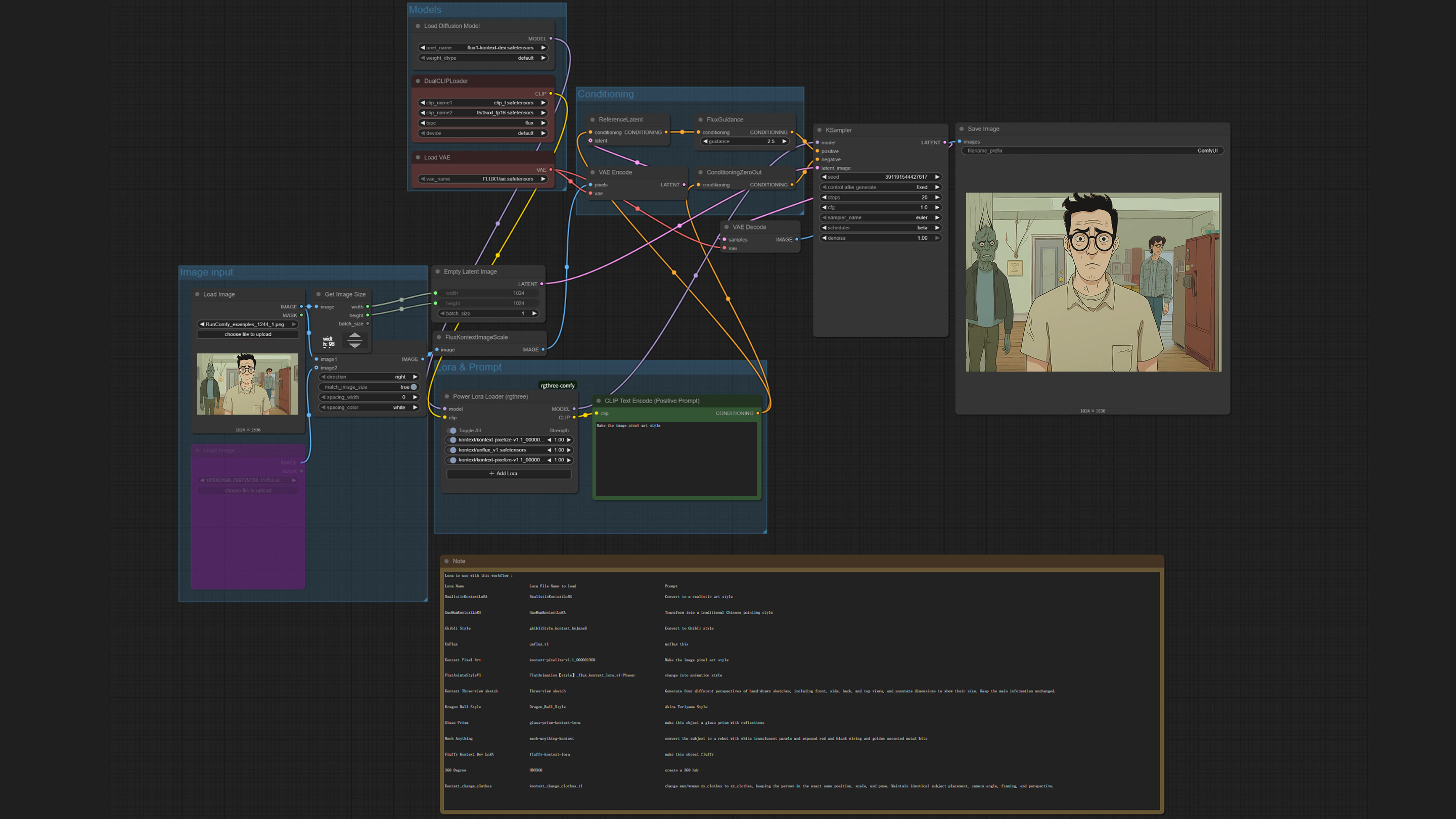The width and height of the screenshot is (1456, 819).
Task: Click the right arrow to increase KSampler steps
Action: [937, 197]
